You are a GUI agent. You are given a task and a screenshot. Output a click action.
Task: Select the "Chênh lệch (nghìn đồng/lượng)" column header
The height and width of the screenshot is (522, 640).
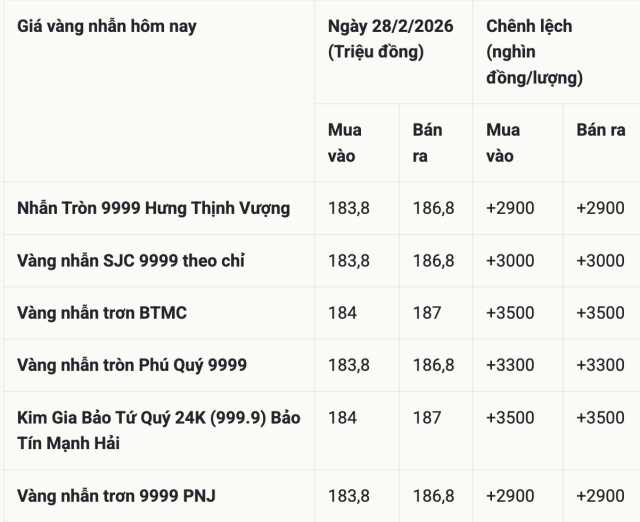point(535,51)
